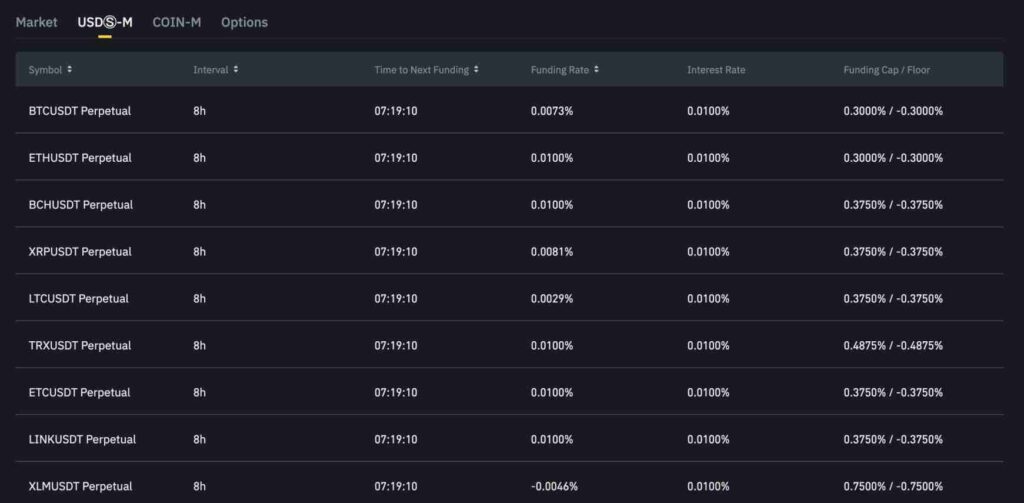This screenshot has height=503, width=1024.
Task: Select the USDⓈ-M tab
Action: coord(104,22)
